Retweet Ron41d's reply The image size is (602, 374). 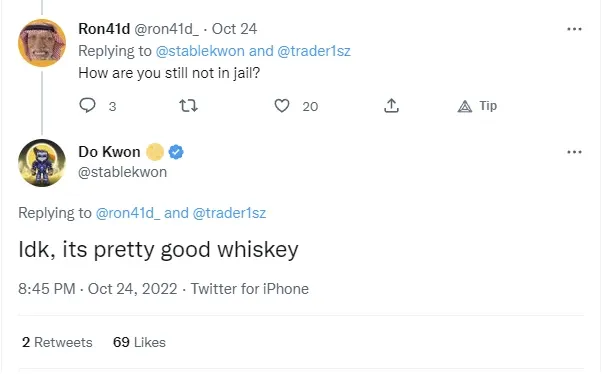[x=189, y=105]
